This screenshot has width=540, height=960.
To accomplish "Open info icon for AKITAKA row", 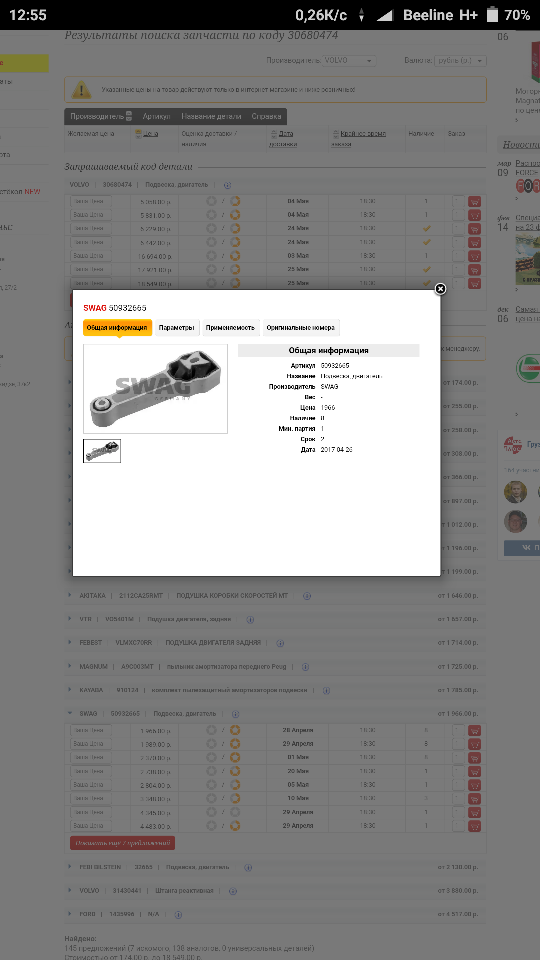I will [307, 596].
